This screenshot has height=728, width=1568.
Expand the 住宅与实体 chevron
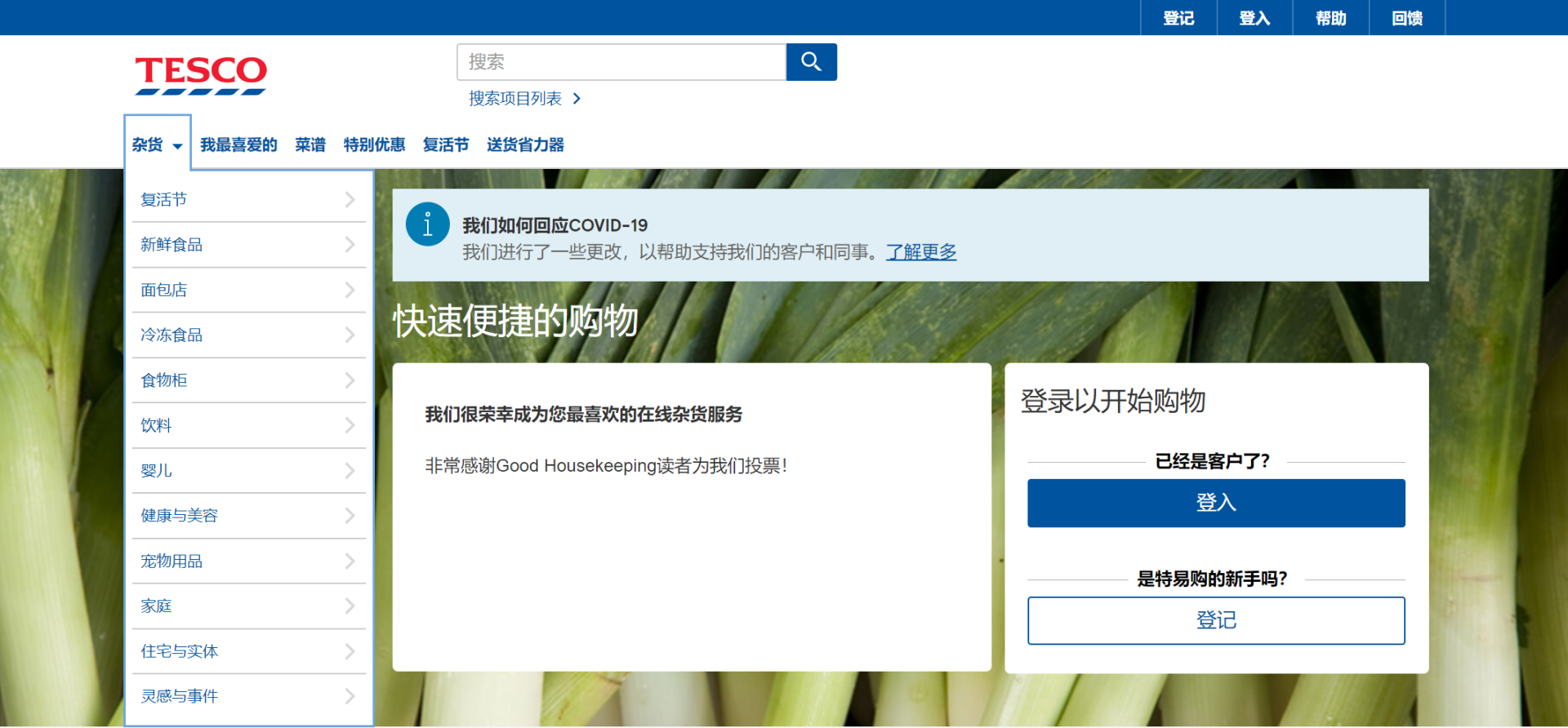[x=350, y=651]
